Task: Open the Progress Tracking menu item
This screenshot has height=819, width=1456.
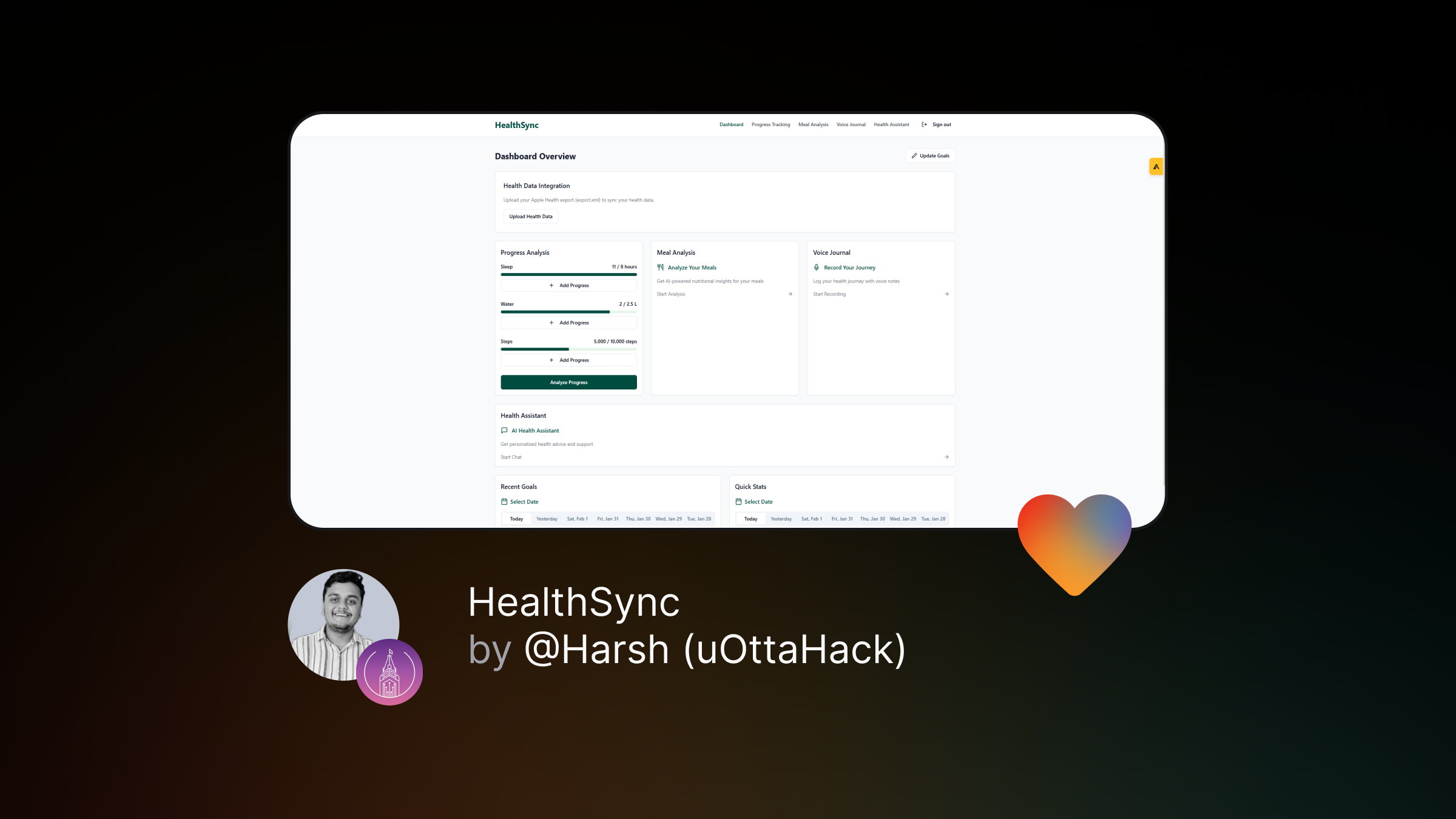Action: tap(770, 124)
